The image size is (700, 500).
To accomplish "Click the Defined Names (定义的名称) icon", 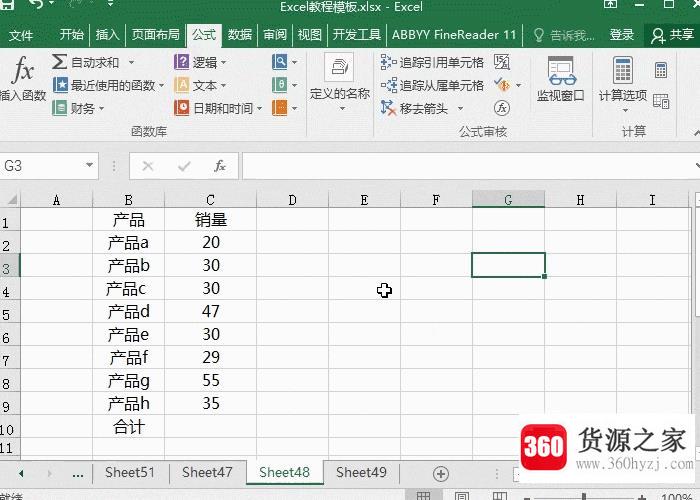I will [x=339, y=67].
